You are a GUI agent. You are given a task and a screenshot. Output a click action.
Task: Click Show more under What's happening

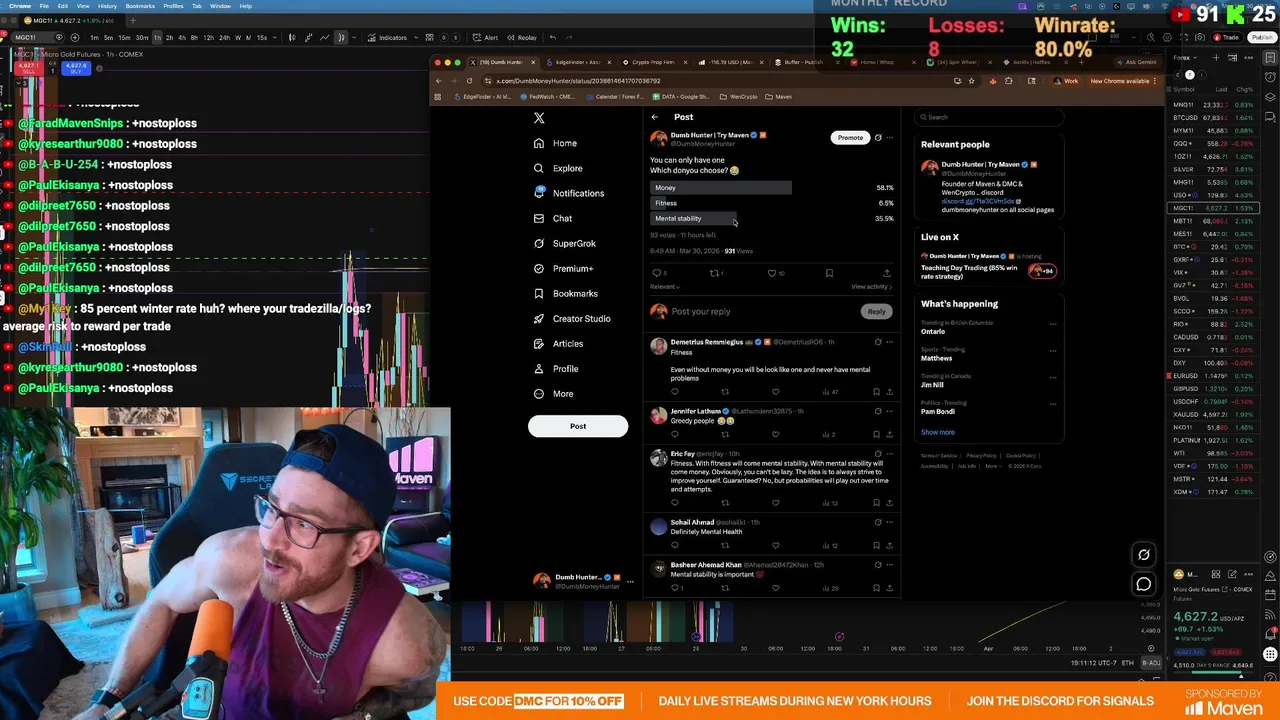click(x=938, y=432)
